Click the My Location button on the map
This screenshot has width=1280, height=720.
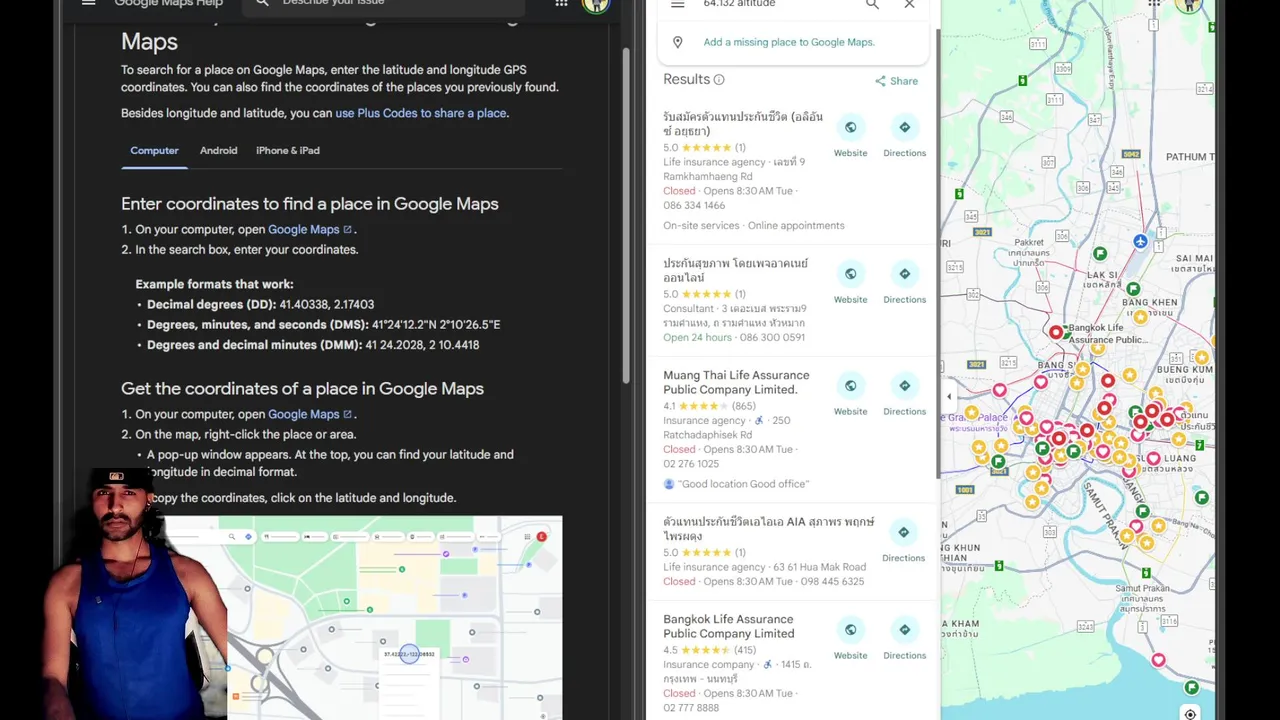[x=1190, y=713]
